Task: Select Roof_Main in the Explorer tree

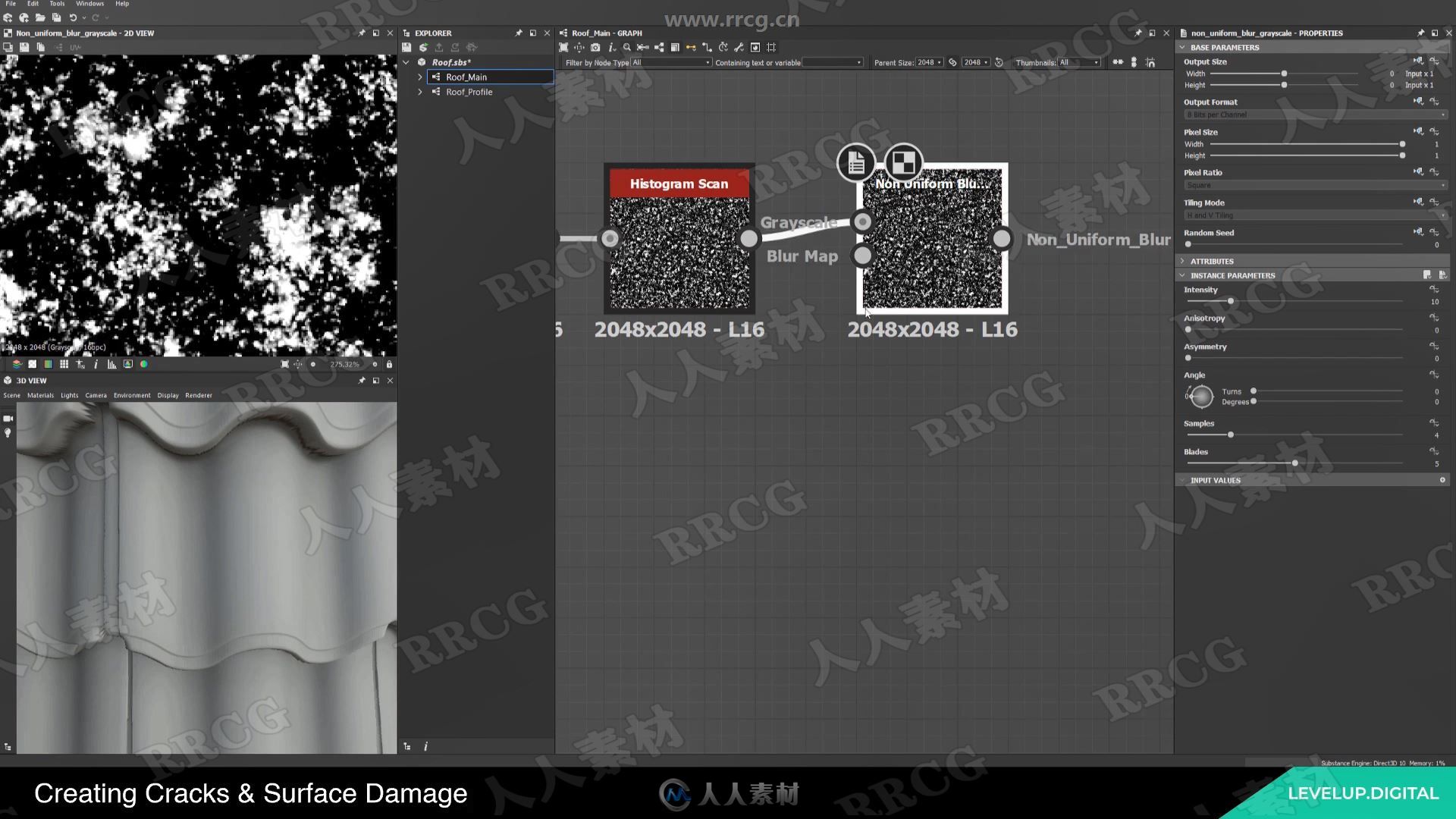Action: coord(465,77)
